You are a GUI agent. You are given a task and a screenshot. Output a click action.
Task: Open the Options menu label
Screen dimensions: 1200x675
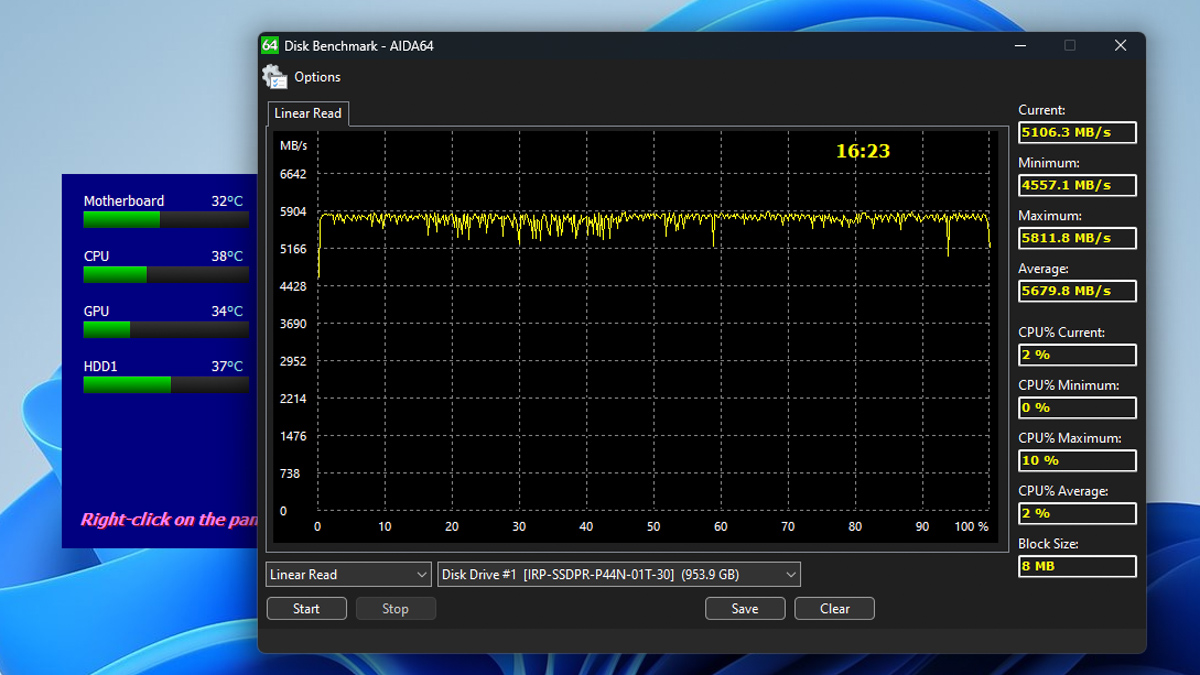click(317, 77)
